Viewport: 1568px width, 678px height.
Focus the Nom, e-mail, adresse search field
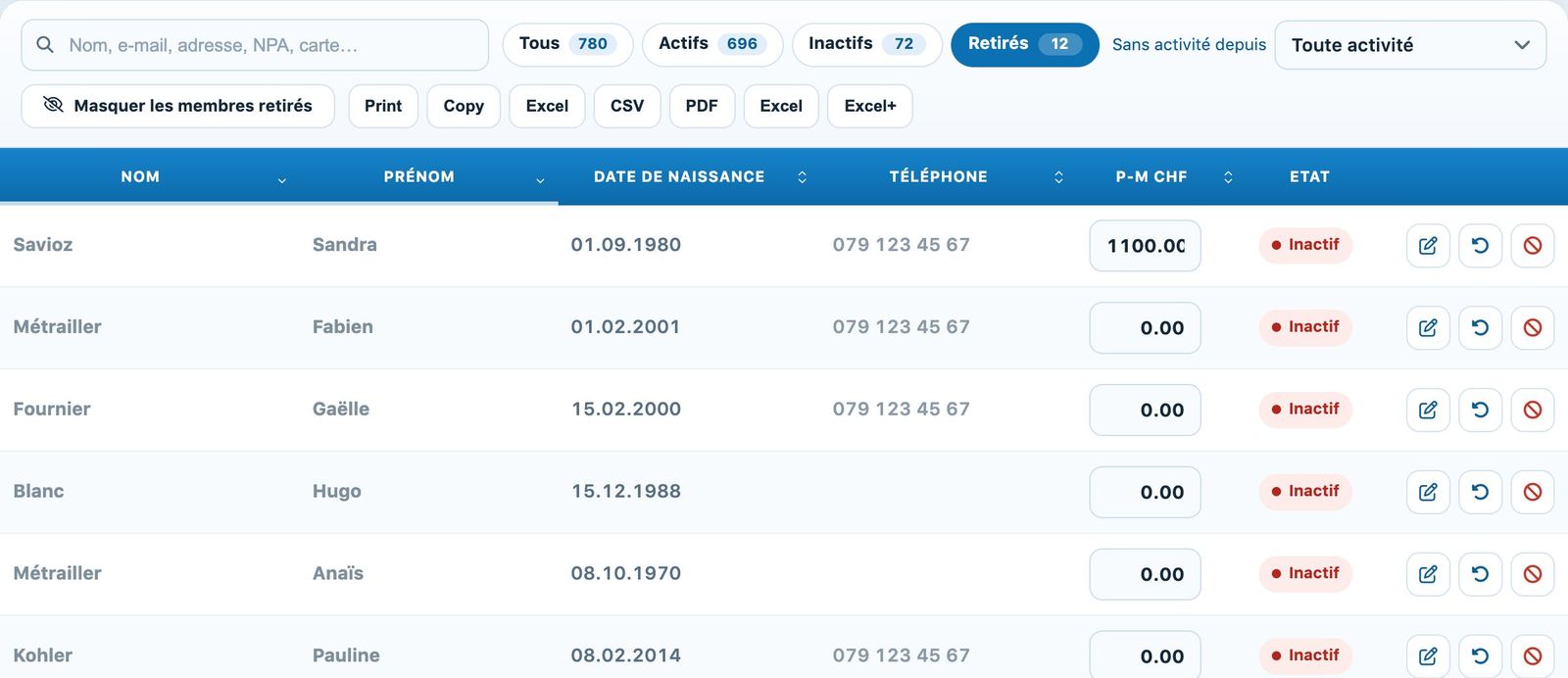coord(255,45)
